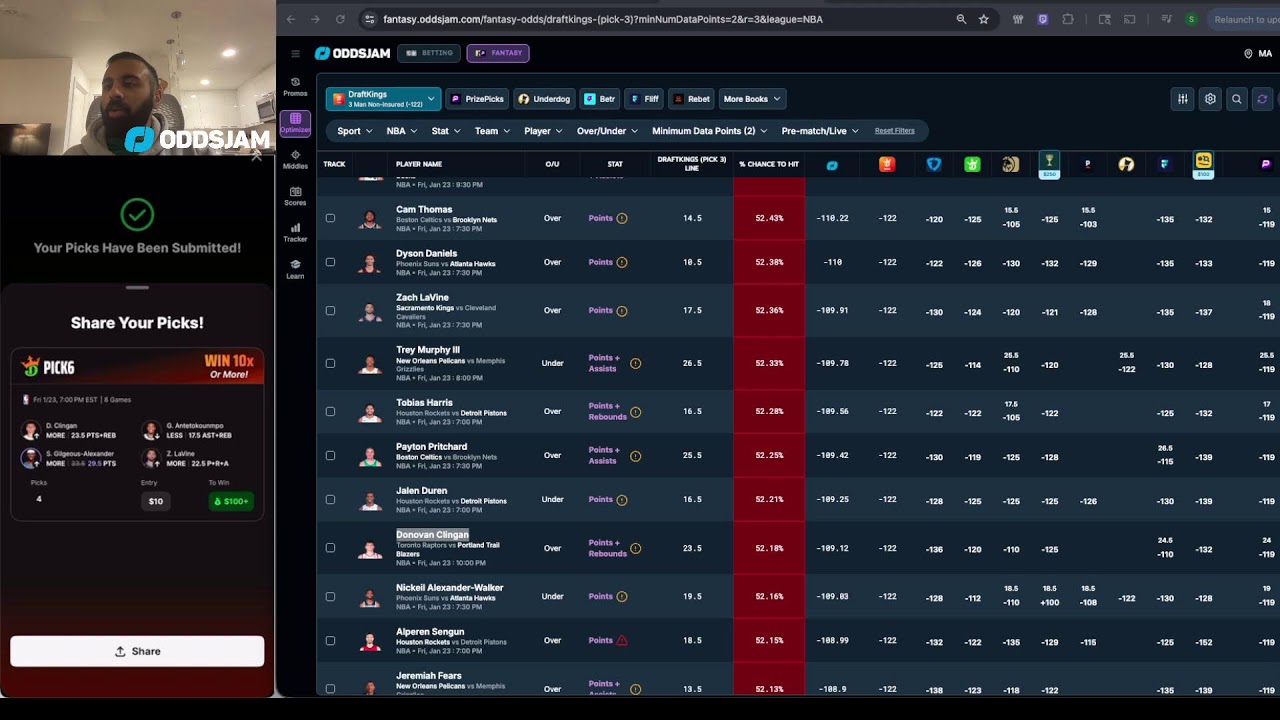
Task: Click the Share button in picks panel
Action: (137, 651)
